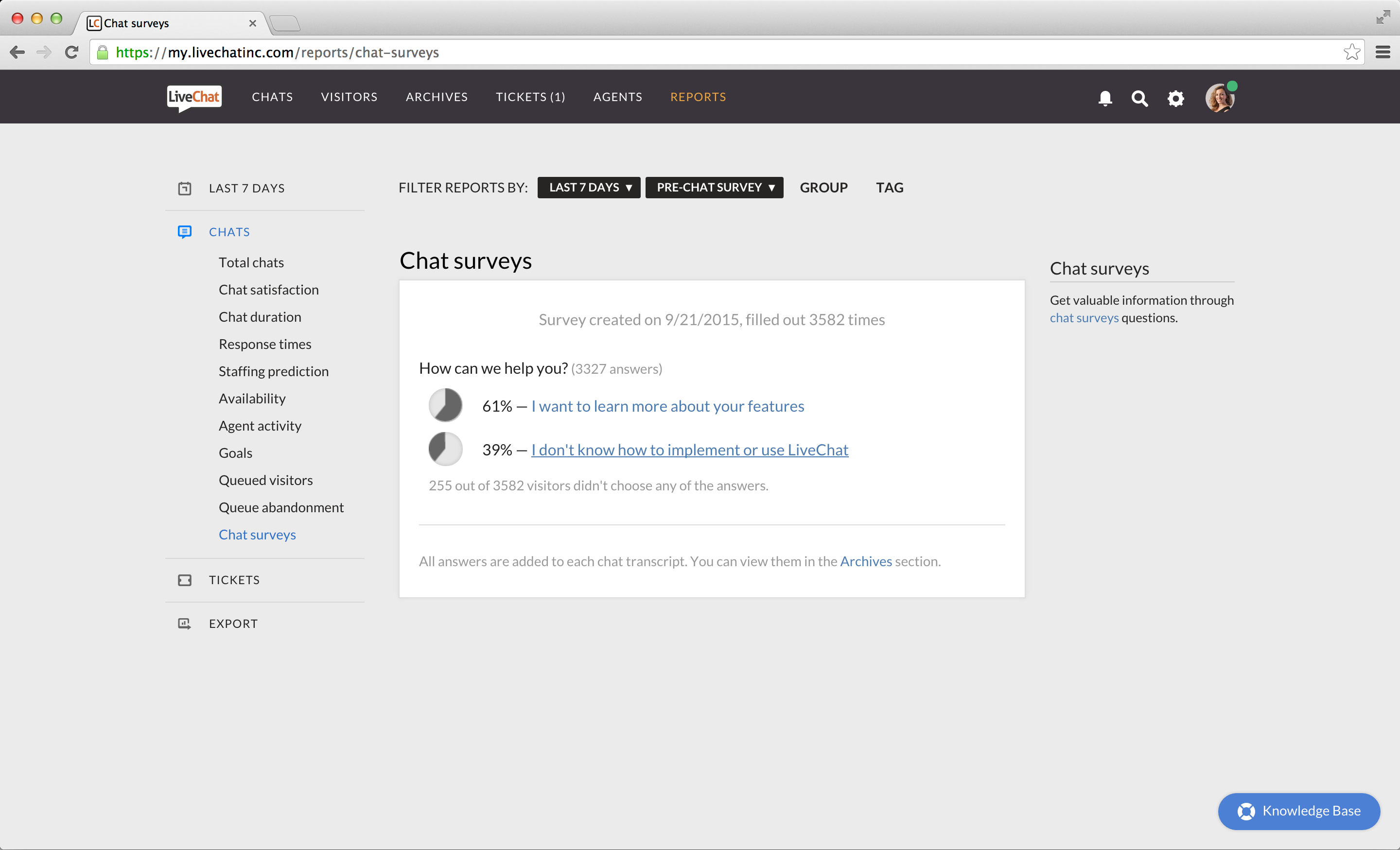Viewport: 1400px width, 850px height.
Task: Open Archives from the transcript note link
Action: (866, 561)
